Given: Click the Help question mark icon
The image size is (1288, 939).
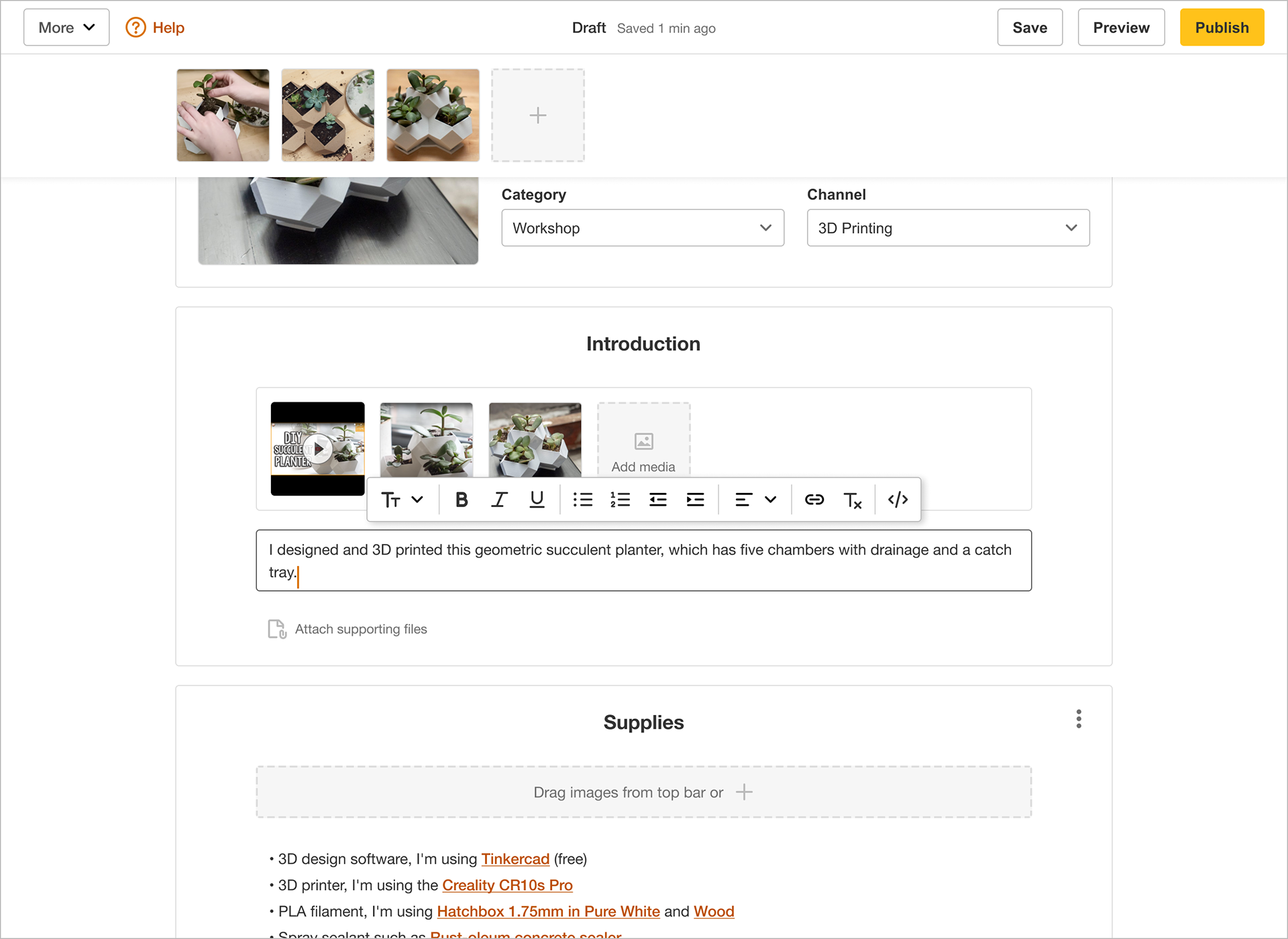Looking at the screenshot, I should [136, 27].
